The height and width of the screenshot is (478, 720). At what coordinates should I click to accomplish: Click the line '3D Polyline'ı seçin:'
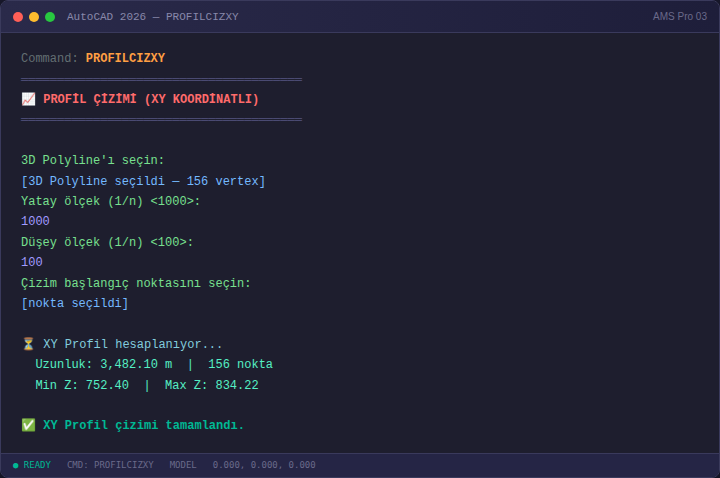(x=93, y=160)
